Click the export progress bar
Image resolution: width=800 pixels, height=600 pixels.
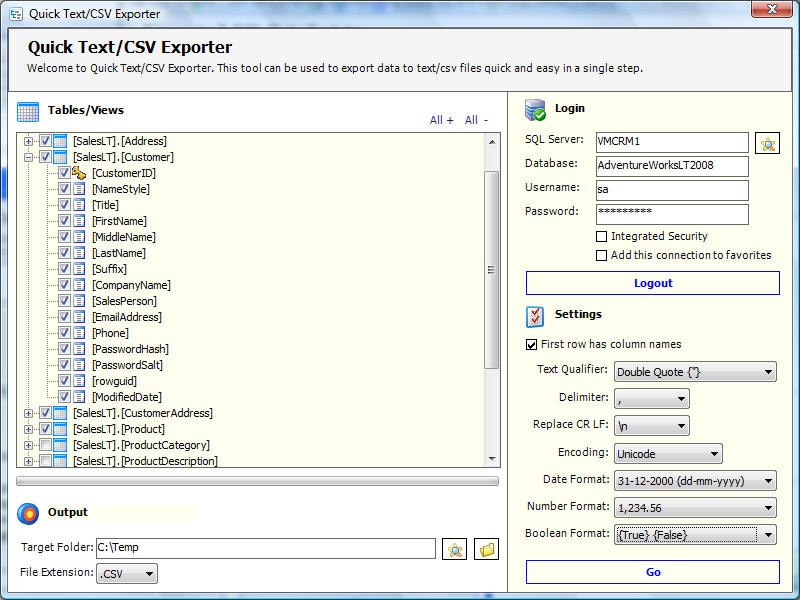click(258, 481)
